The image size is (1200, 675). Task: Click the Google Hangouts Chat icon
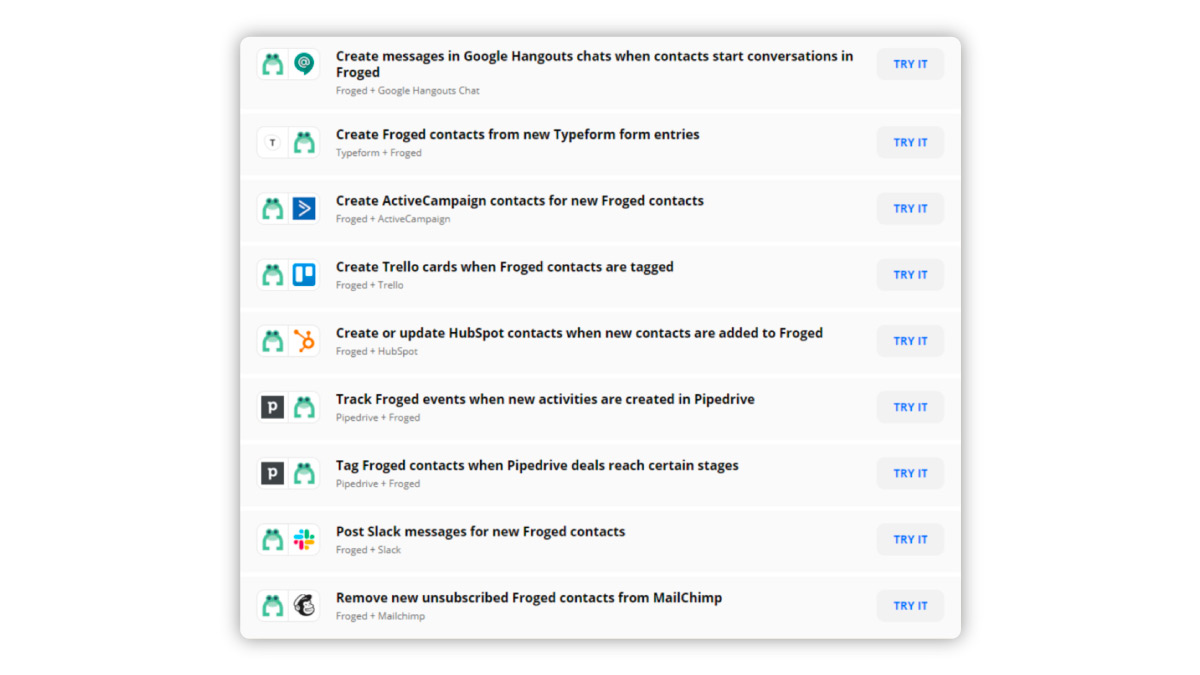tap(304, 64)
